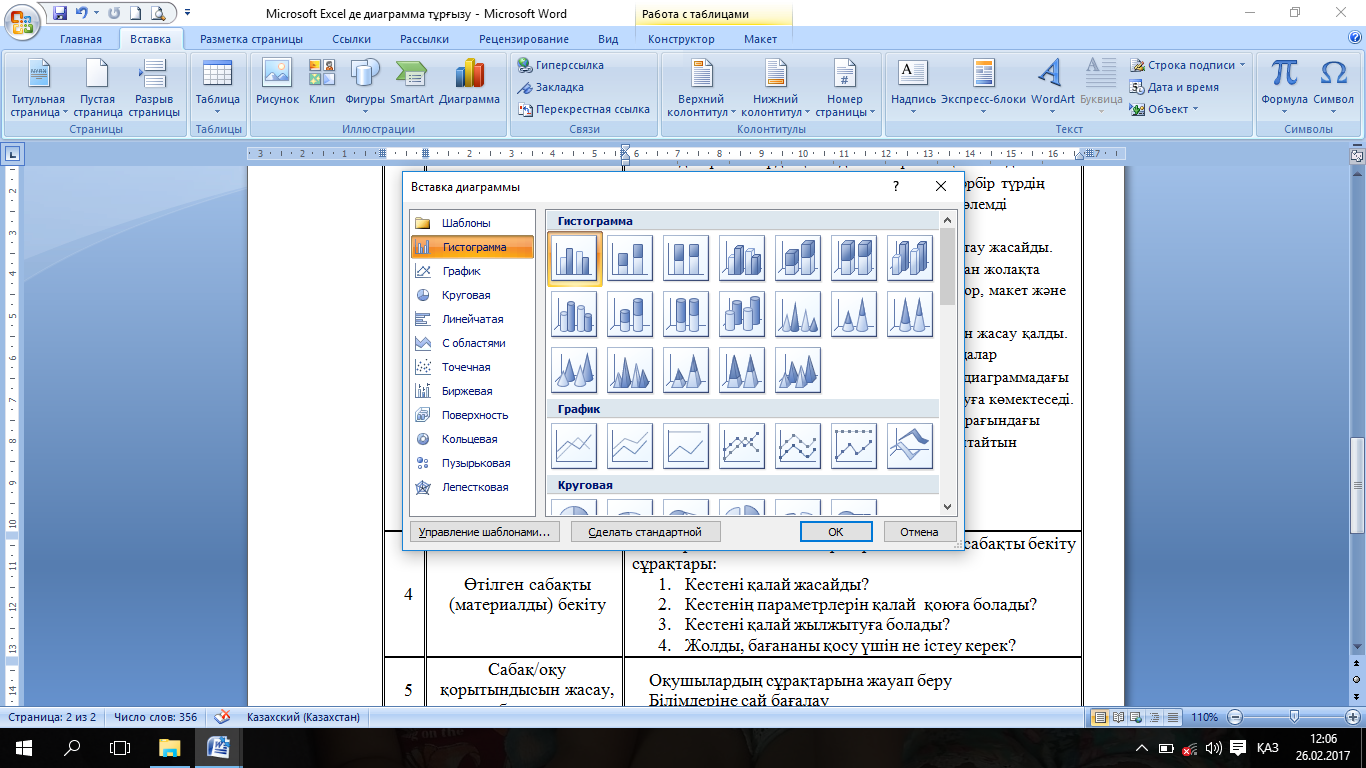Open the Клип clip art tool

point(322,83)
